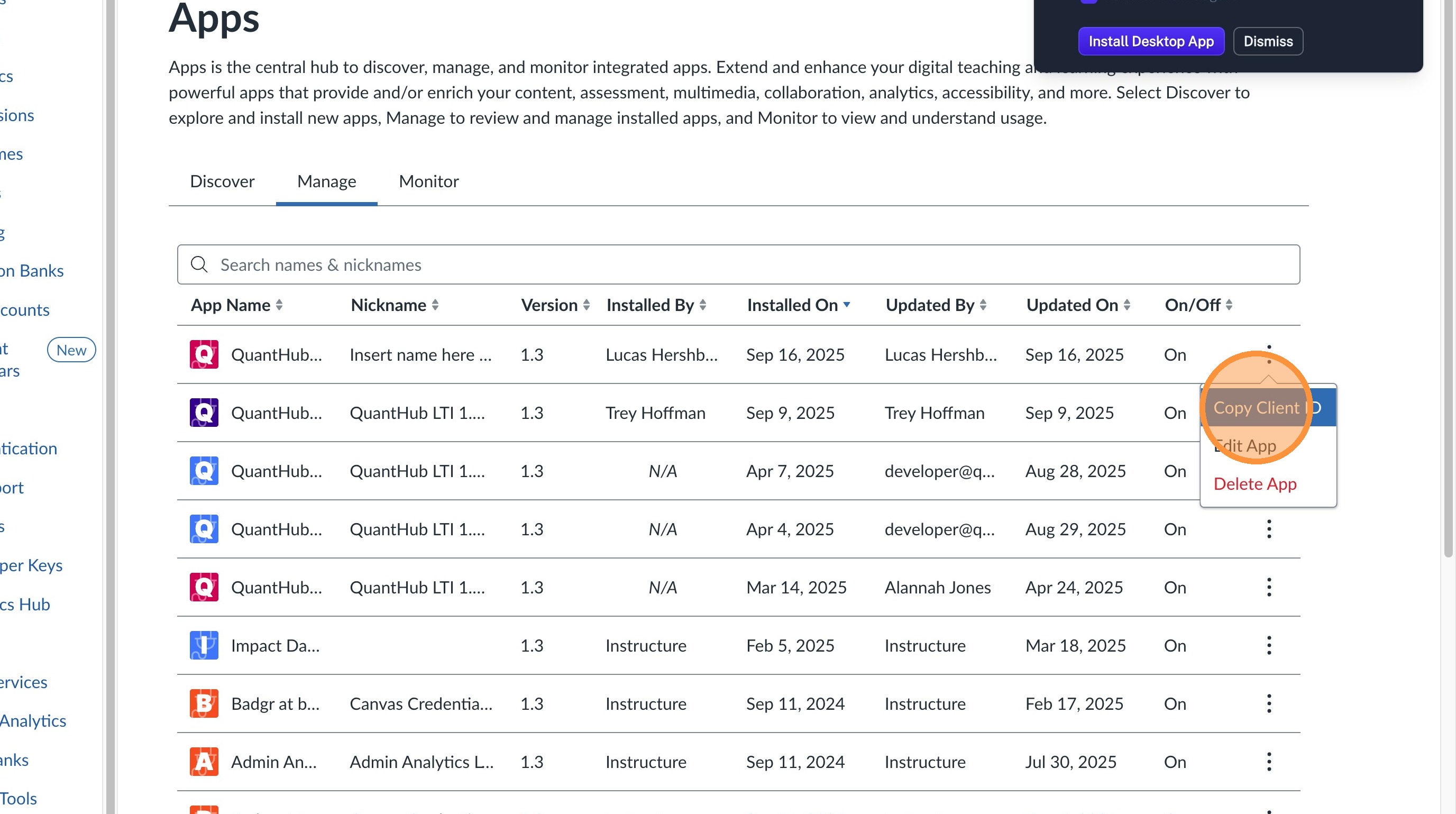Click Install Desktop App button
The image size is (1456, 814).
[1150, 41]
